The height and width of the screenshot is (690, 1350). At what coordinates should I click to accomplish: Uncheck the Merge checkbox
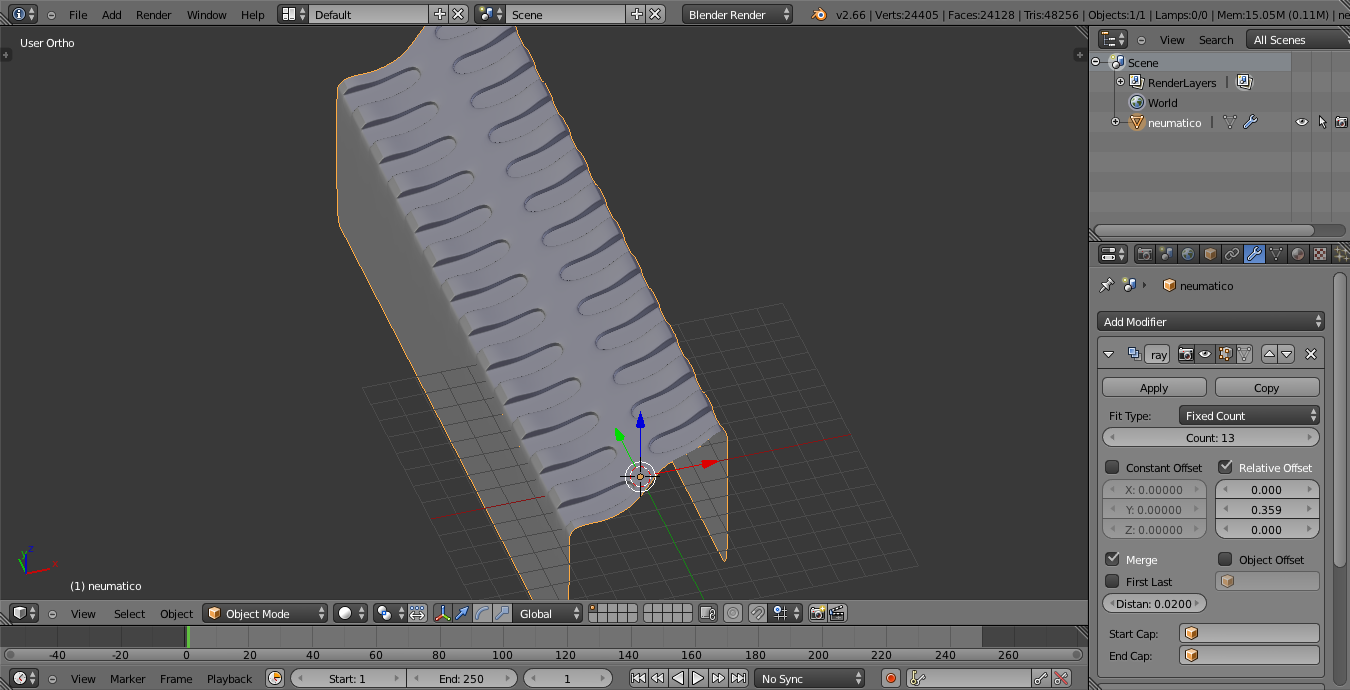pos(1112,559)
